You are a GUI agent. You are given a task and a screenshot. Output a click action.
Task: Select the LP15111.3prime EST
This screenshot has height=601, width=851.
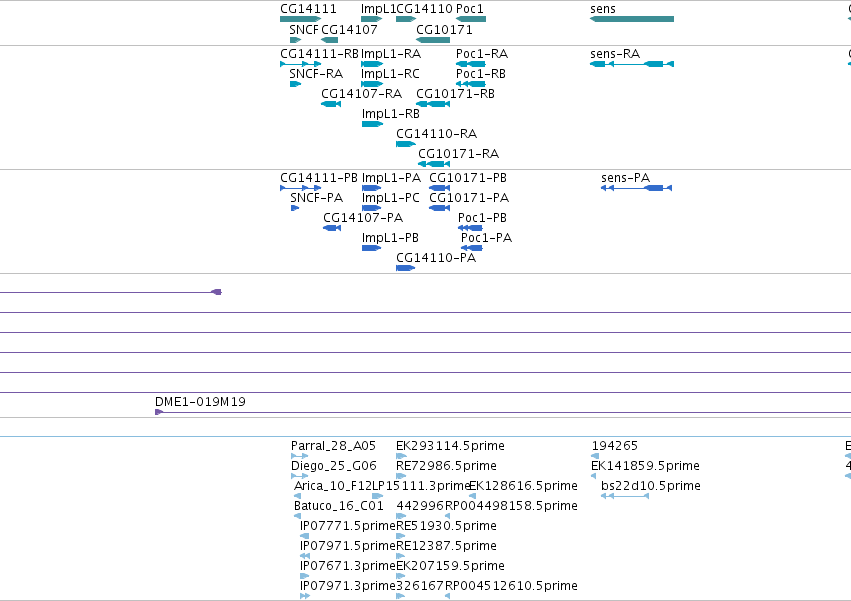tap(378, 496)
